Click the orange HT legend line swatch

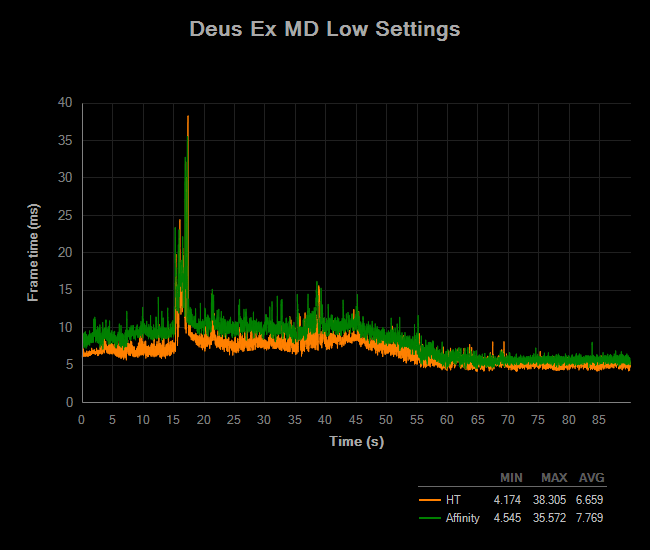[429, 500]
